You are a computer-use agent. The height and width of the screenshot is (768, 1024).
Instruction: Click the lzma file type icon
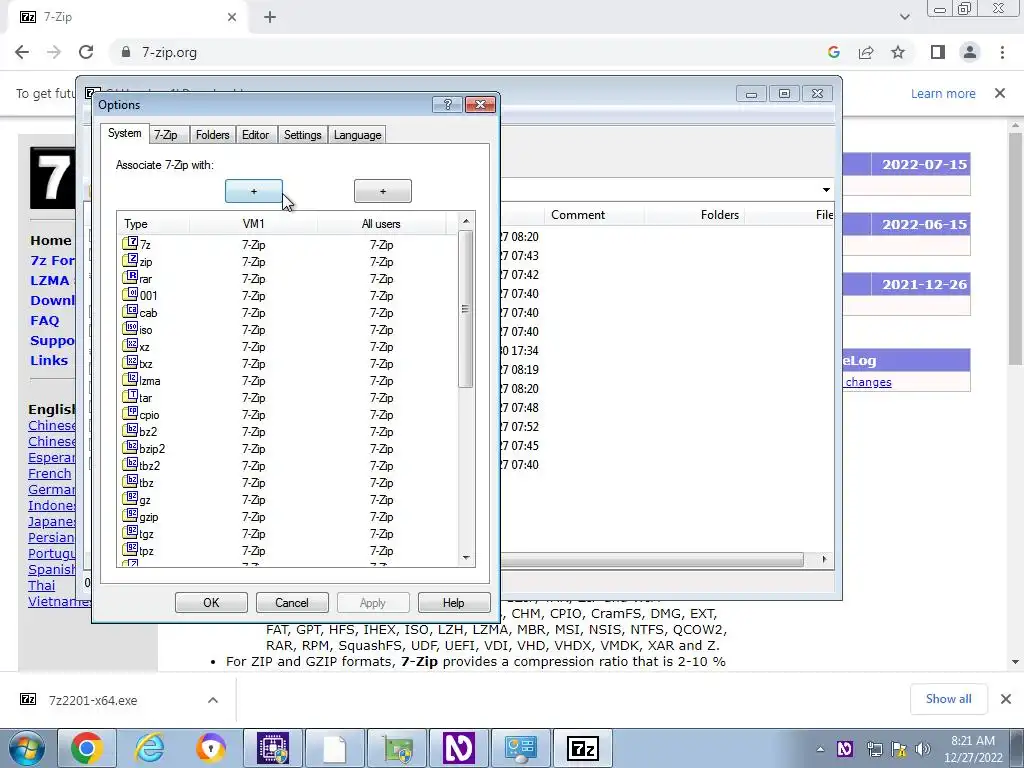(130, 379)
